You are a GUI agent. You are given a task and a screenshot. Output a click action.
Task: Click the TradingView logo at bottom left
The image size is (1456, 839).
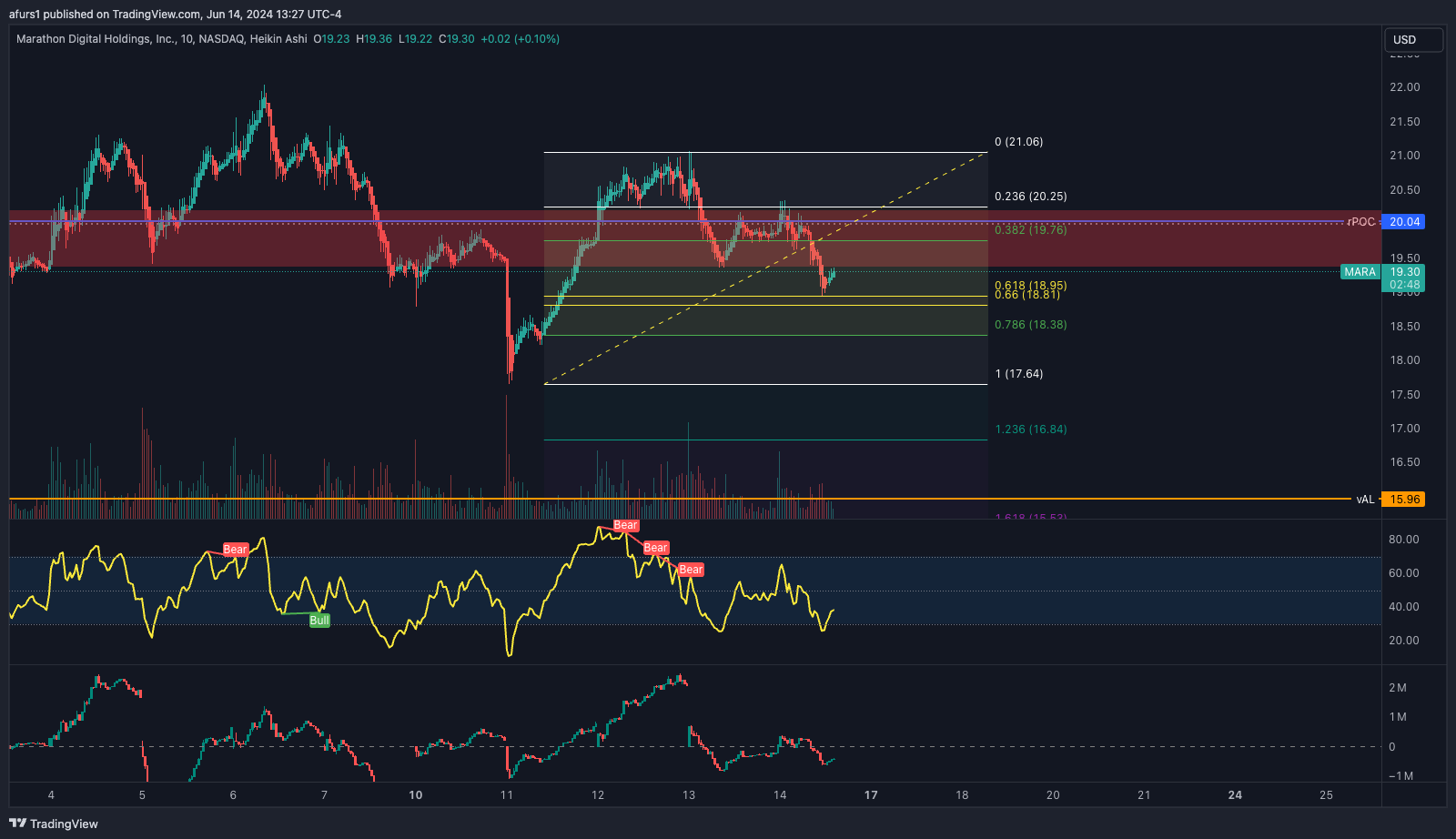54,824
